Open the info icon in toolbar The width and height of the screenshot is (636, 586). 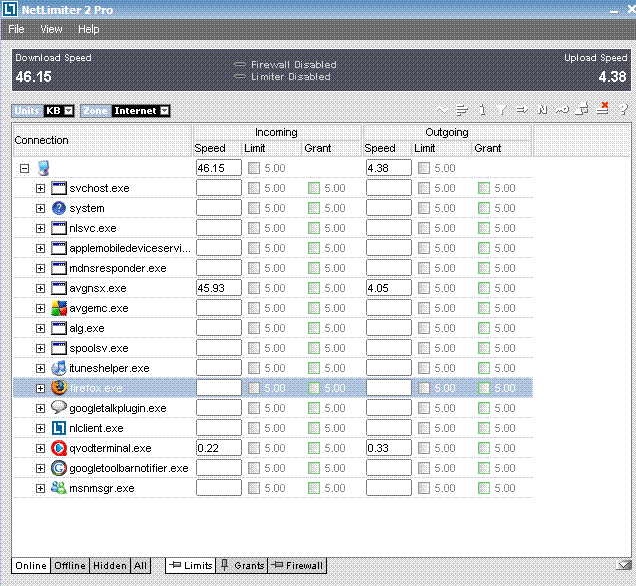[x=482, y=110]
